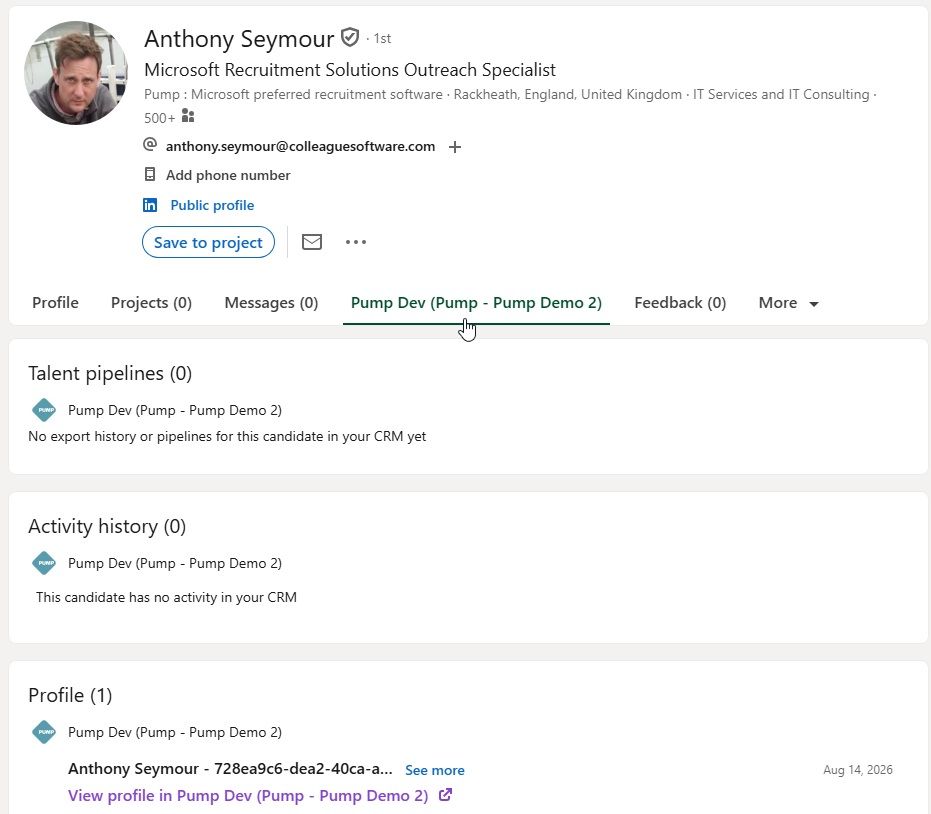Open Anthony Seymour's profile photo
931x814 pixels.
pos(75,72)
